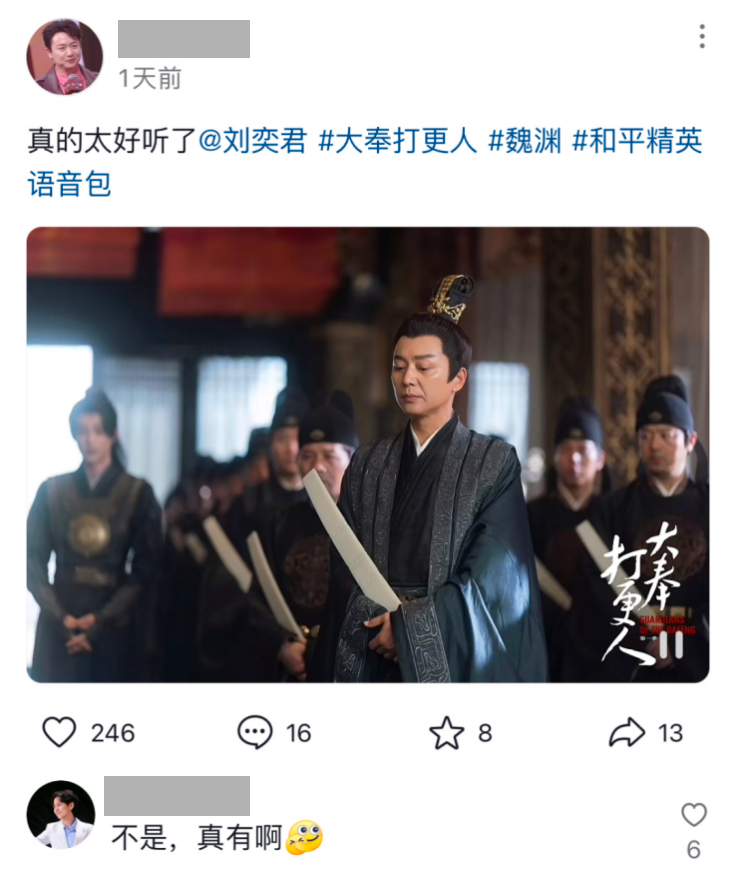Share the post using the arrow icon

626,732
